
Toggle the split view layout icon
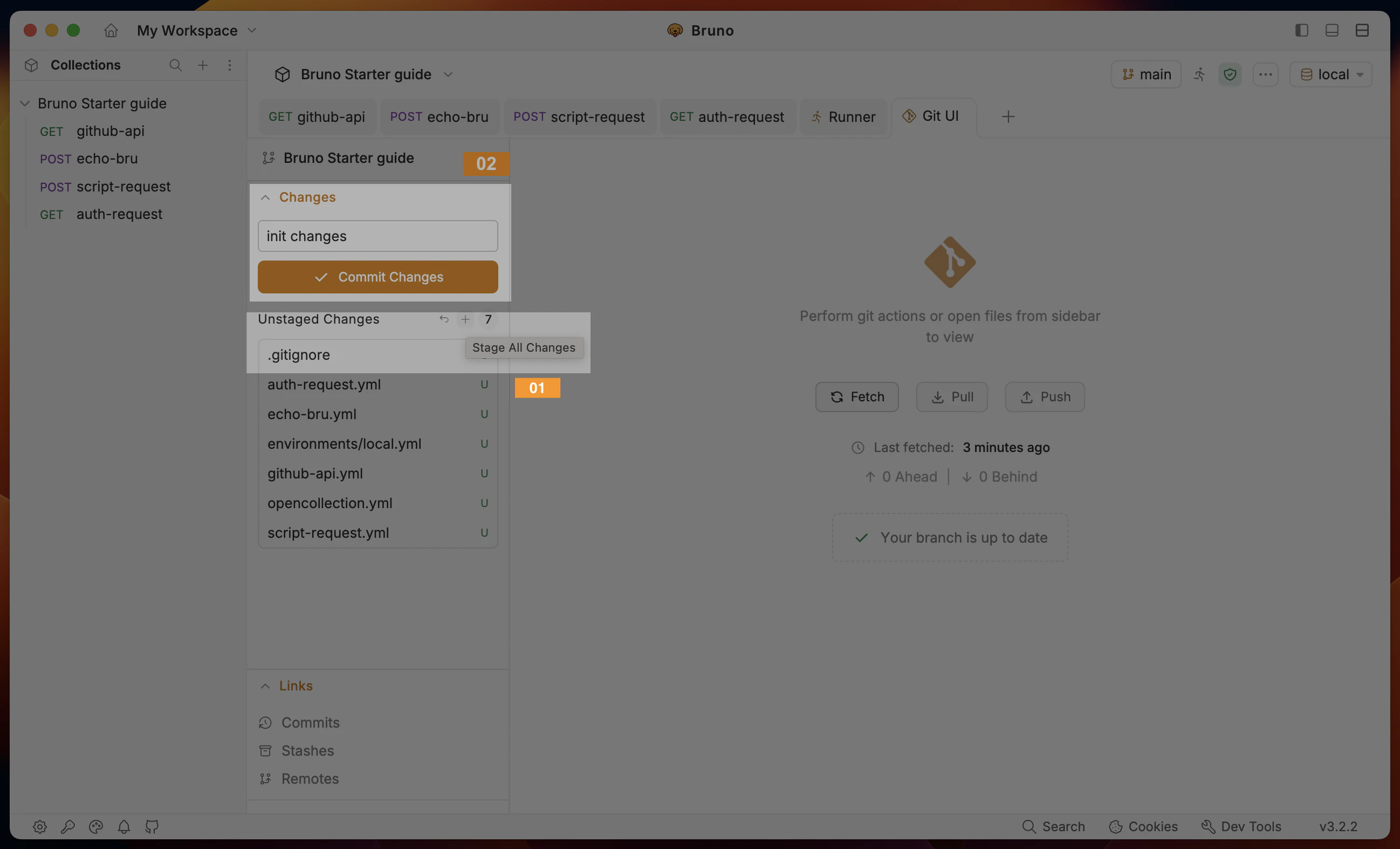[1362, 30]
